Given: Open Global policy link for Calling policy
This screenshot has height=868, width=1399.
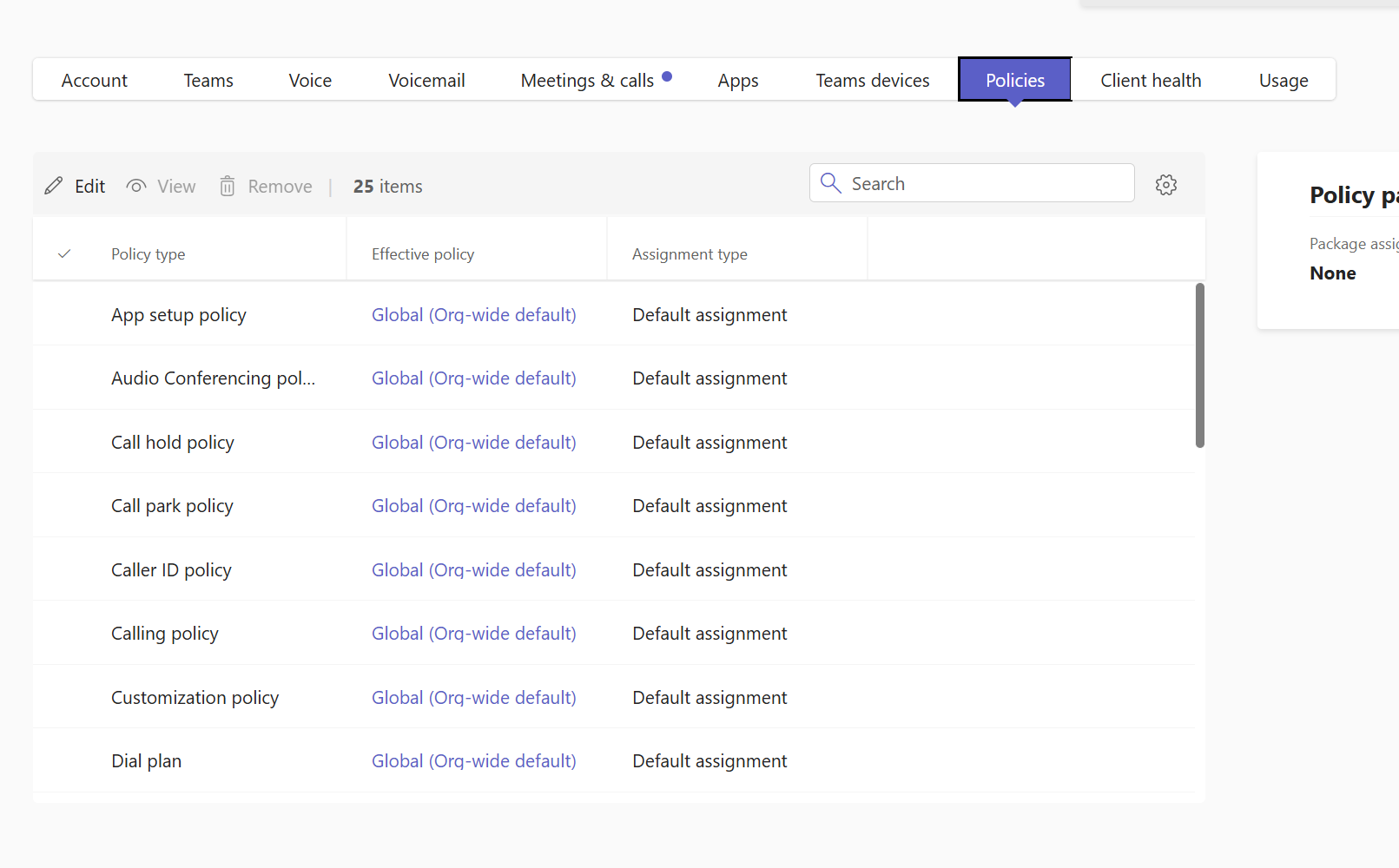Looking at the screenshot, I should 473,634.
